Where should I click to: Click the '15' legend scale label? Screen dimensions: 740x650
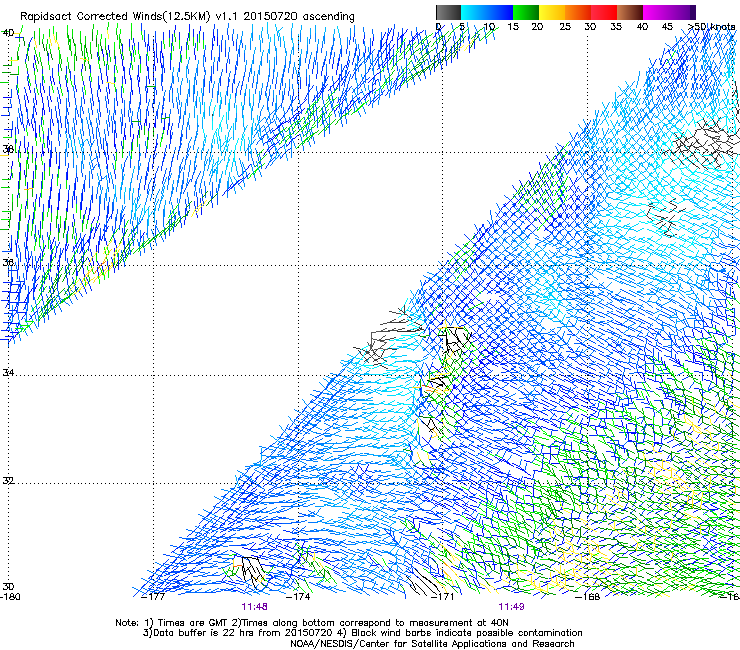pyautogui.click(x=513, y=27)
